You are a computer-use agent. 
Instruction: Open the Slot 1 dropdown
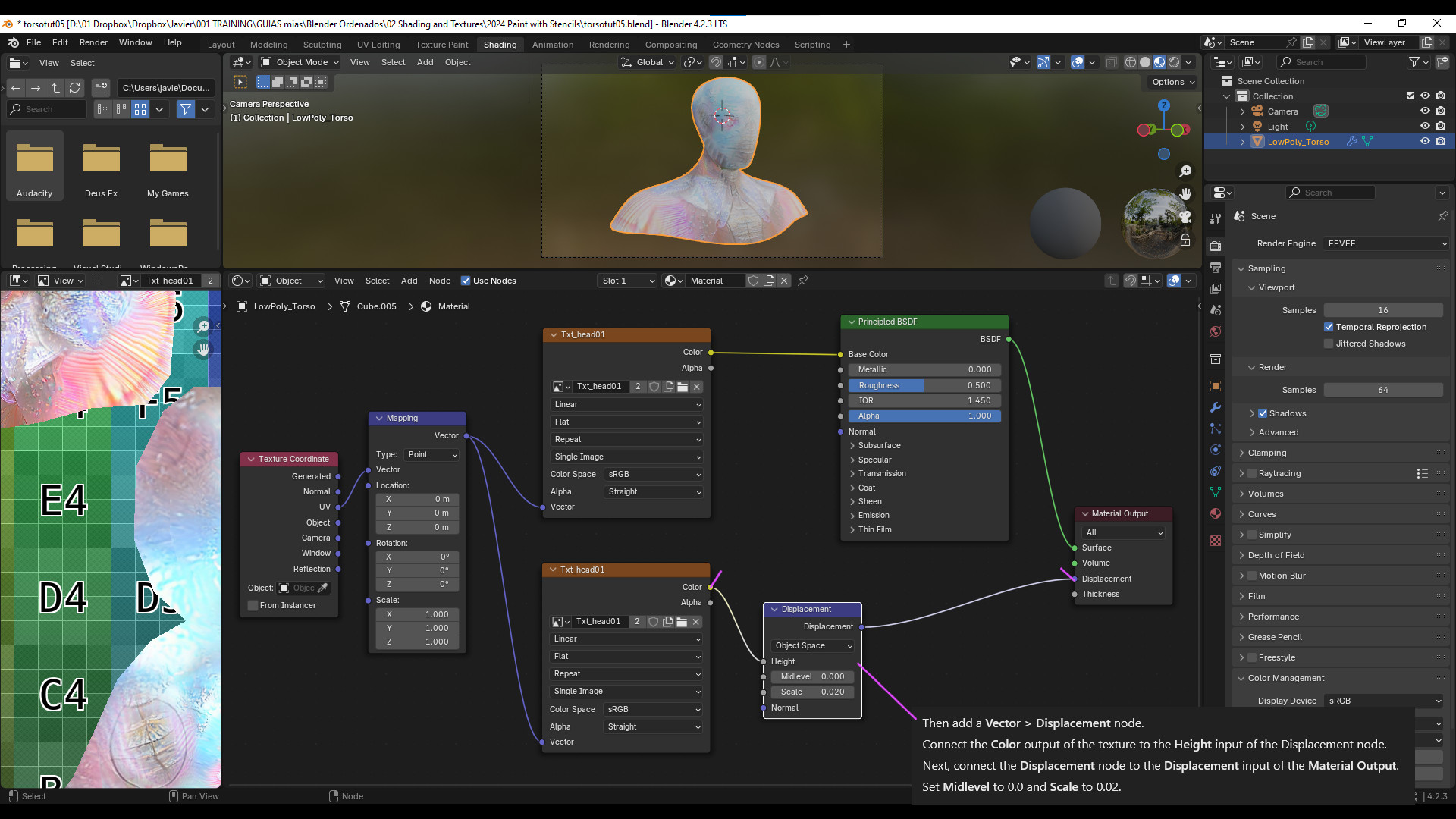pyautogui.click(x=627, y=281)
